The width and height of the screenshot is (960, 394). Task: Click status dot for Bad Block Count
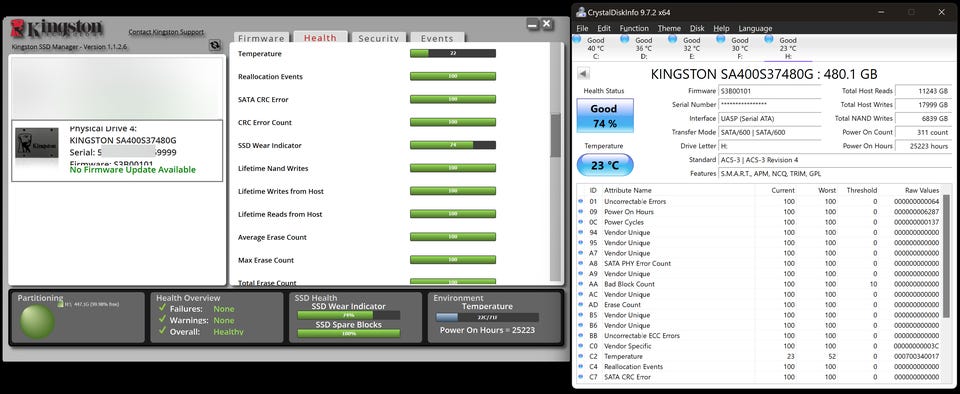[x=581, y=284]
